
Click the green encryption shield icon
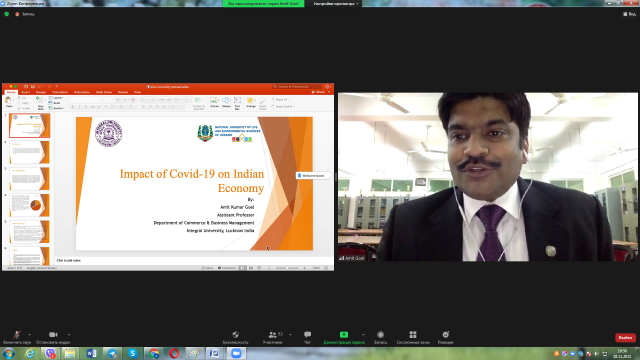[7, 14]
